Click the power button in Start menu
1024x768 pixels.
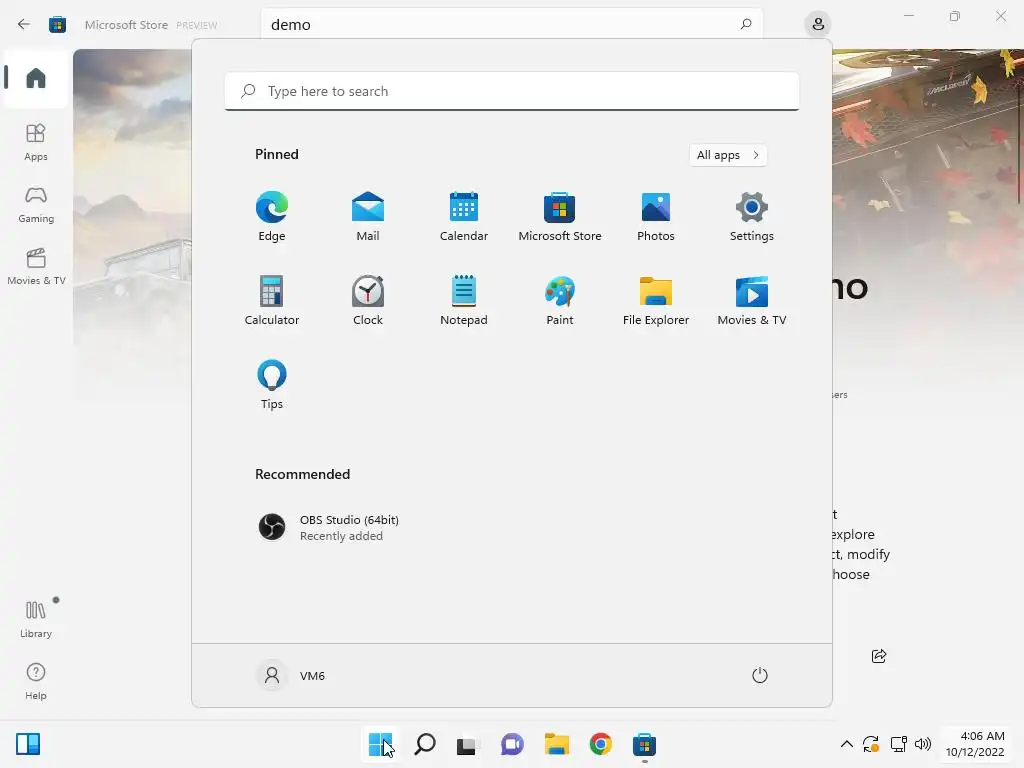point(760,675)
